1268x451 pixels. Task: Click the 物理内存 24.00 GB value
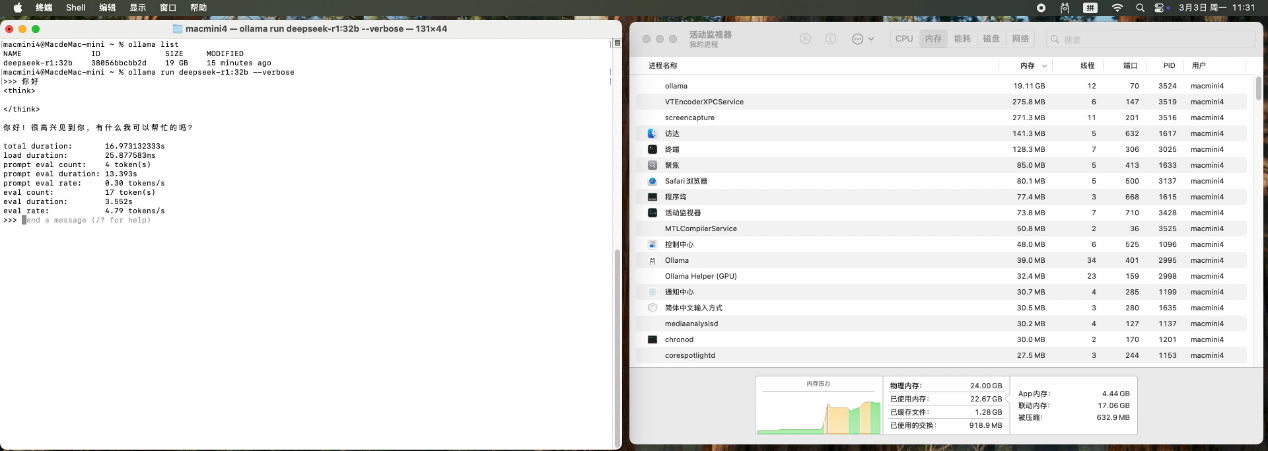(984, 386)
